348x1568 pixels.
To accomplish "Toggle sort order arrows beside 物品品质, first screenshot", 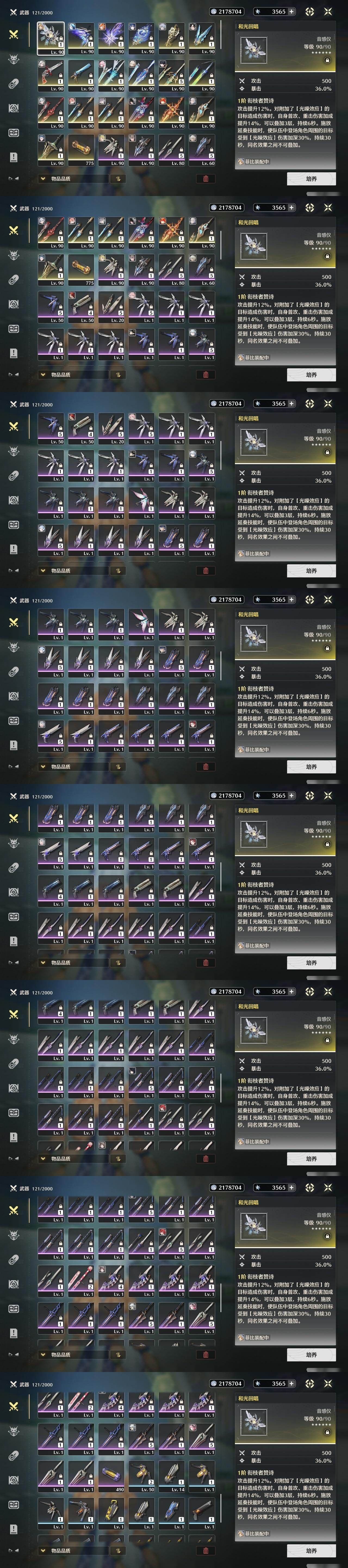I will 117,178.
